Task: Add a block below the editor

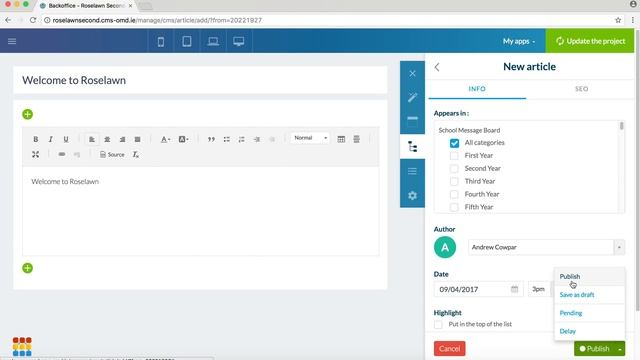Action: pos(27,268)
